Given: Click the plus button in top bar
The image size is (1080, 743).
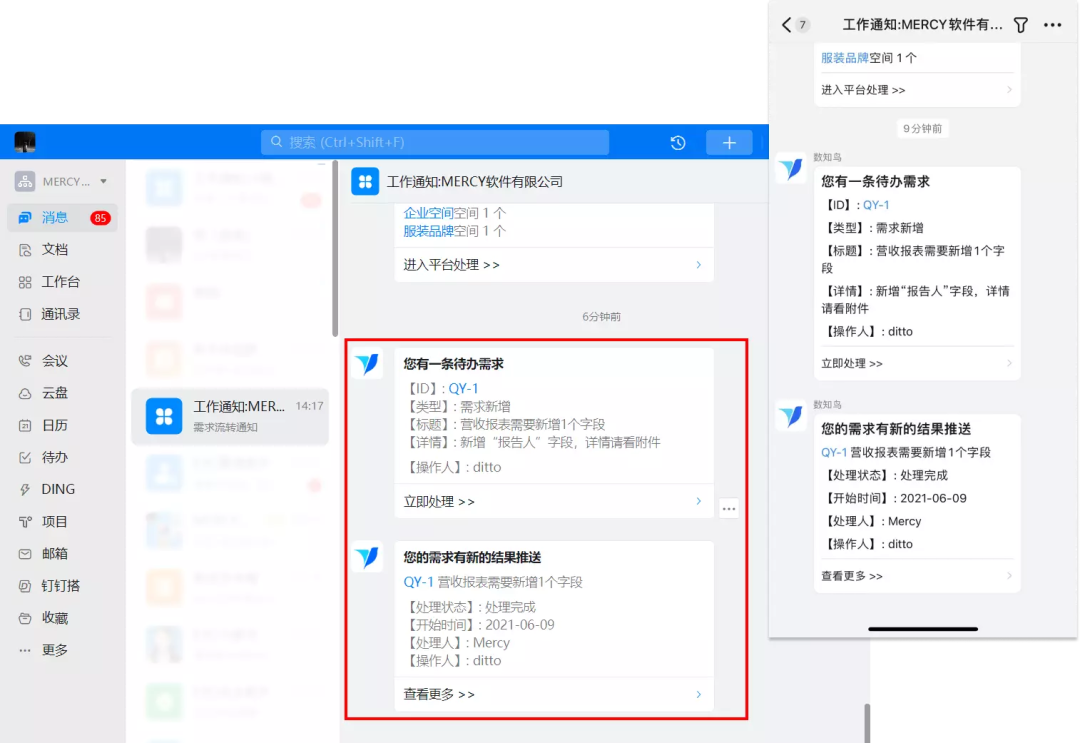Looking at the screenshot, I should tap(729, 143).
